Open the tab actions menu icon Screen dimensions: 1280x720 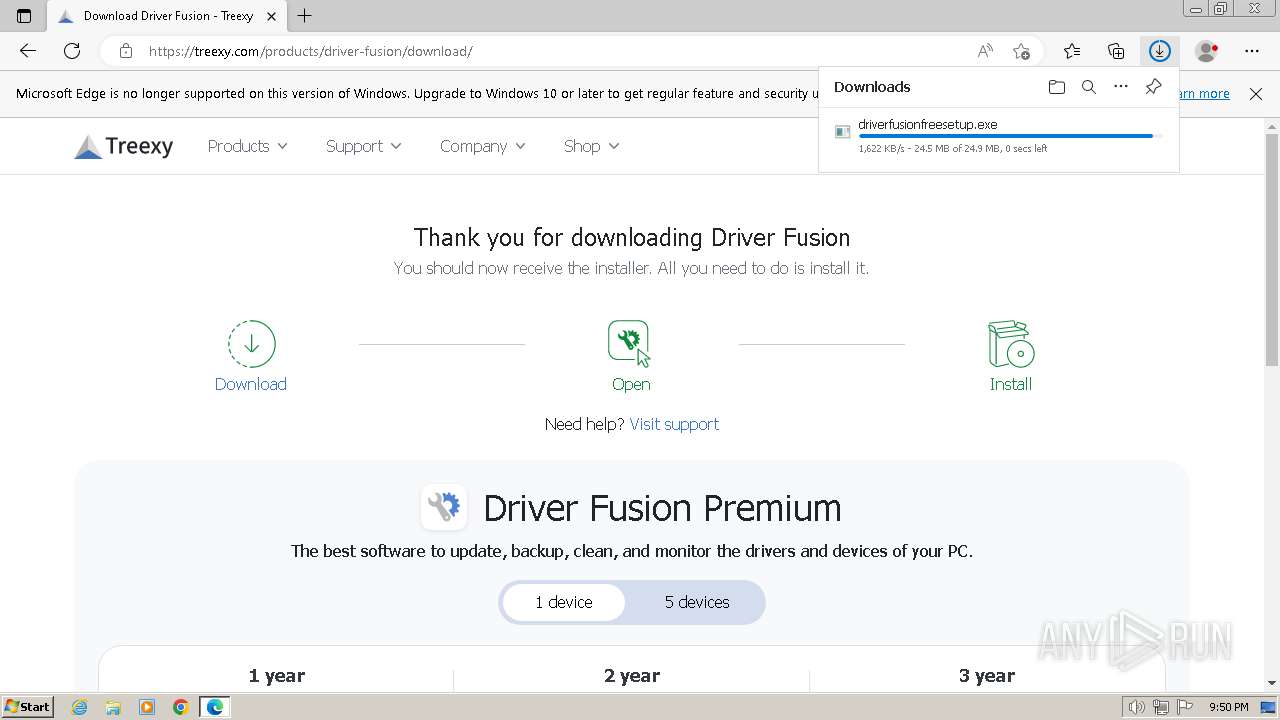click(x=24, y=16)
